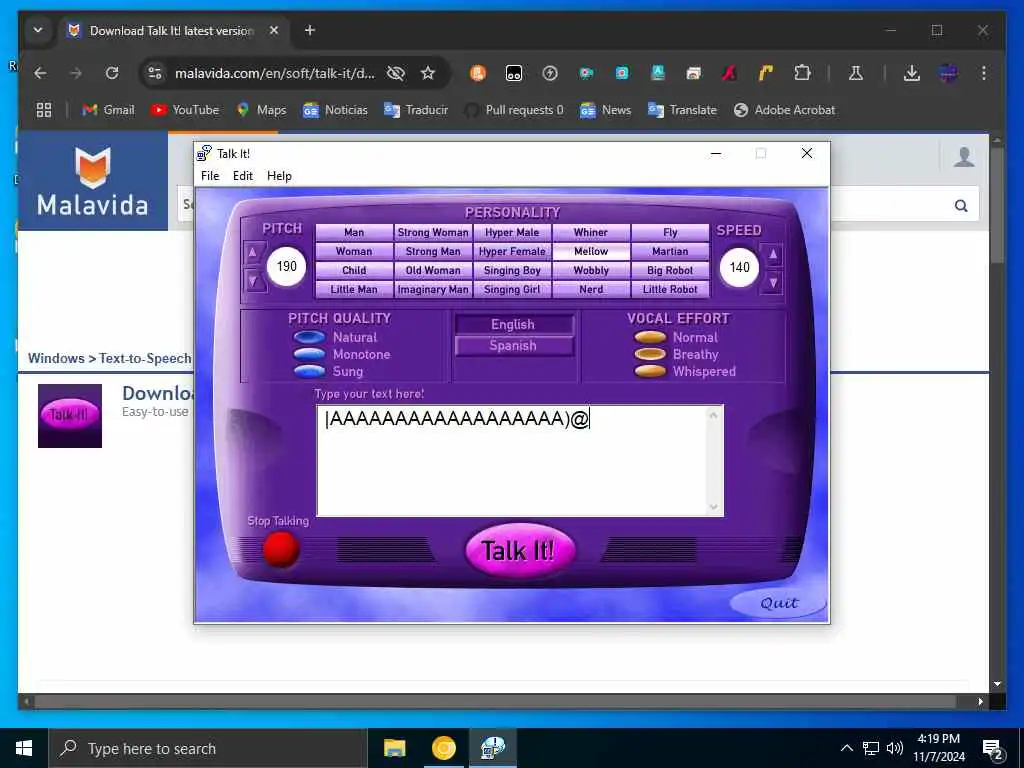
Task: Bookmark this page with the star
Action: click(428, 73)
